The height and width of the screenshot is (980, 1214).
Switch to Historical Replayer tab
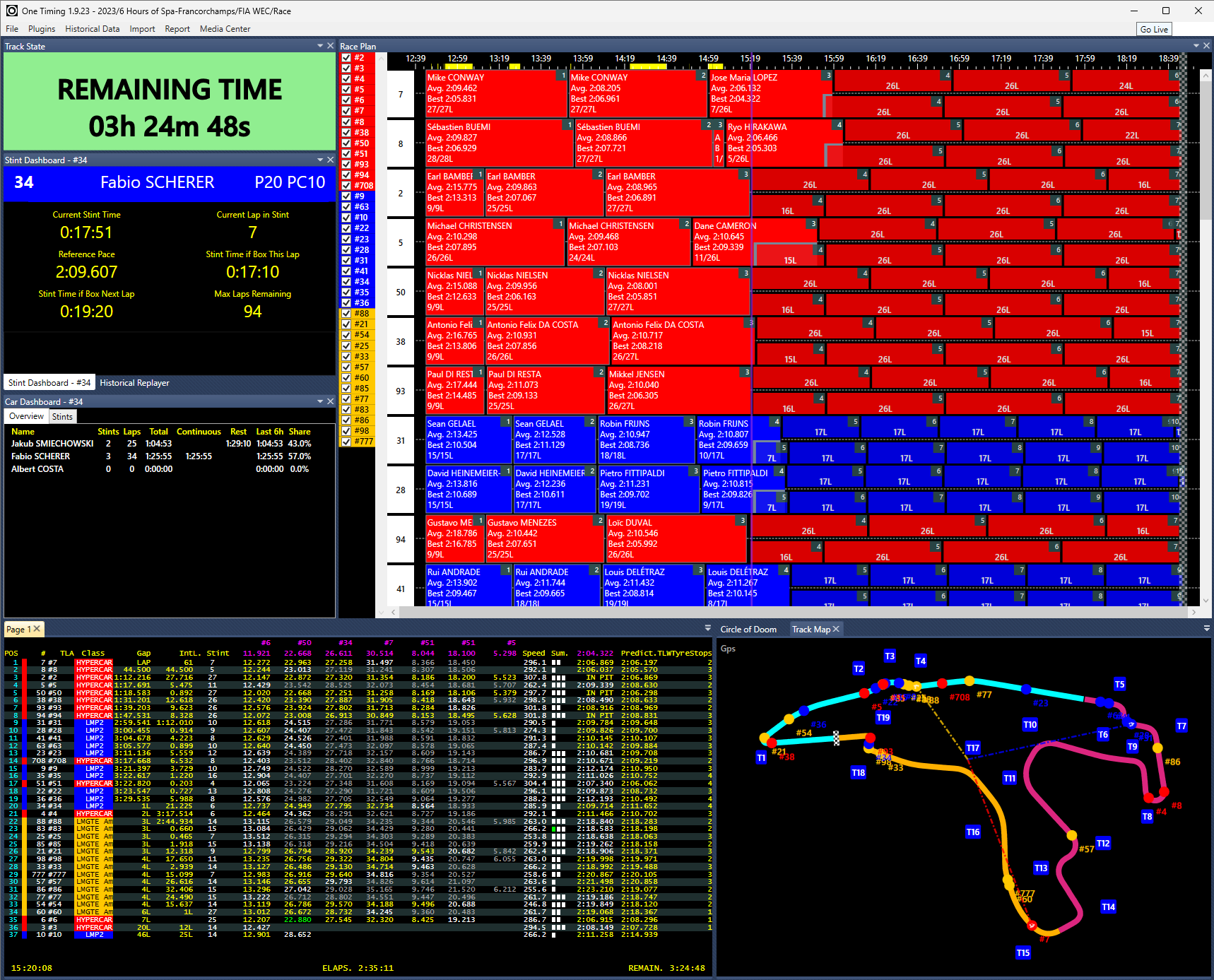tap(134, 383)
